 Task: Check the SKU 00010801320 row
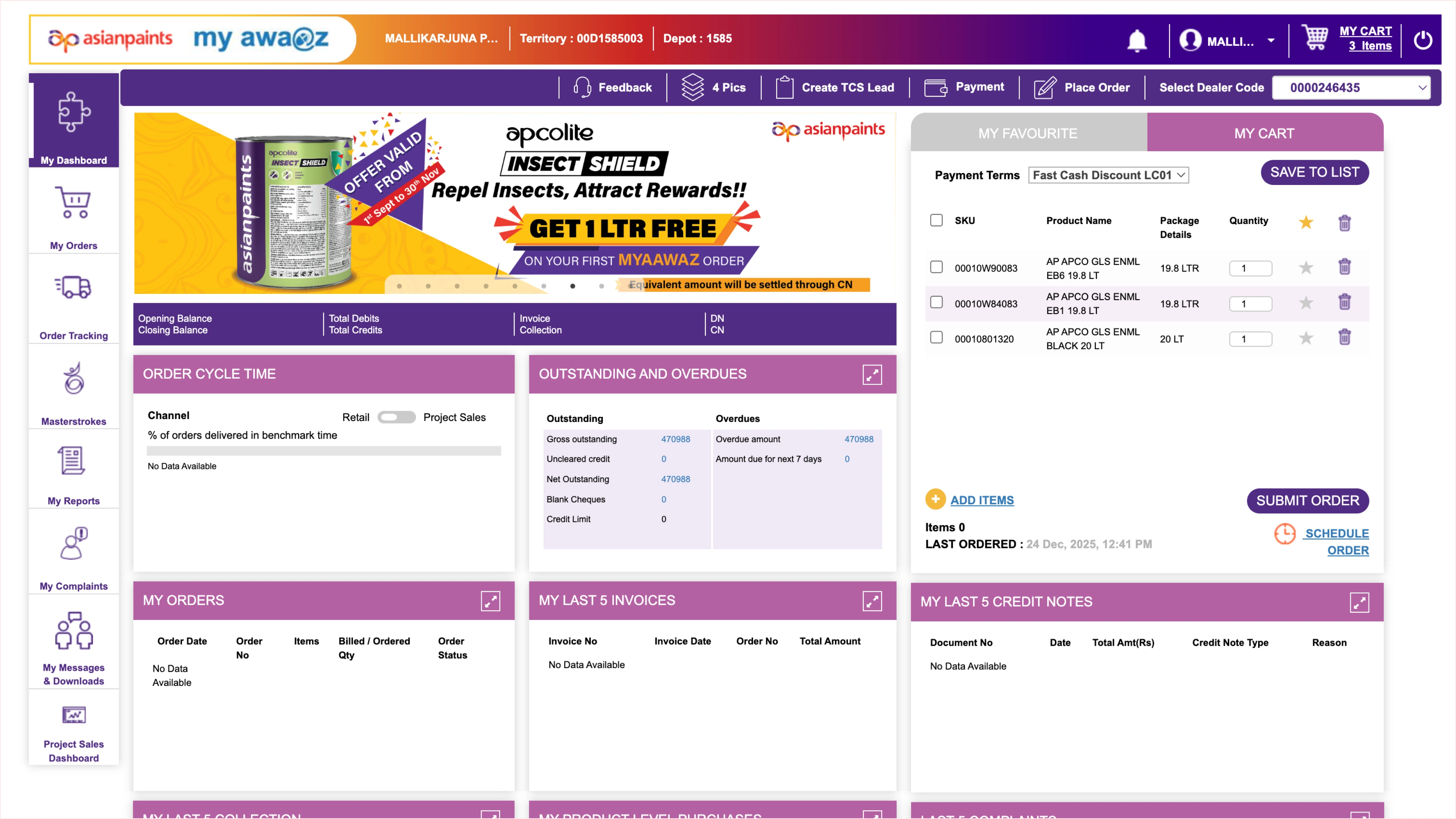(937, 337)
